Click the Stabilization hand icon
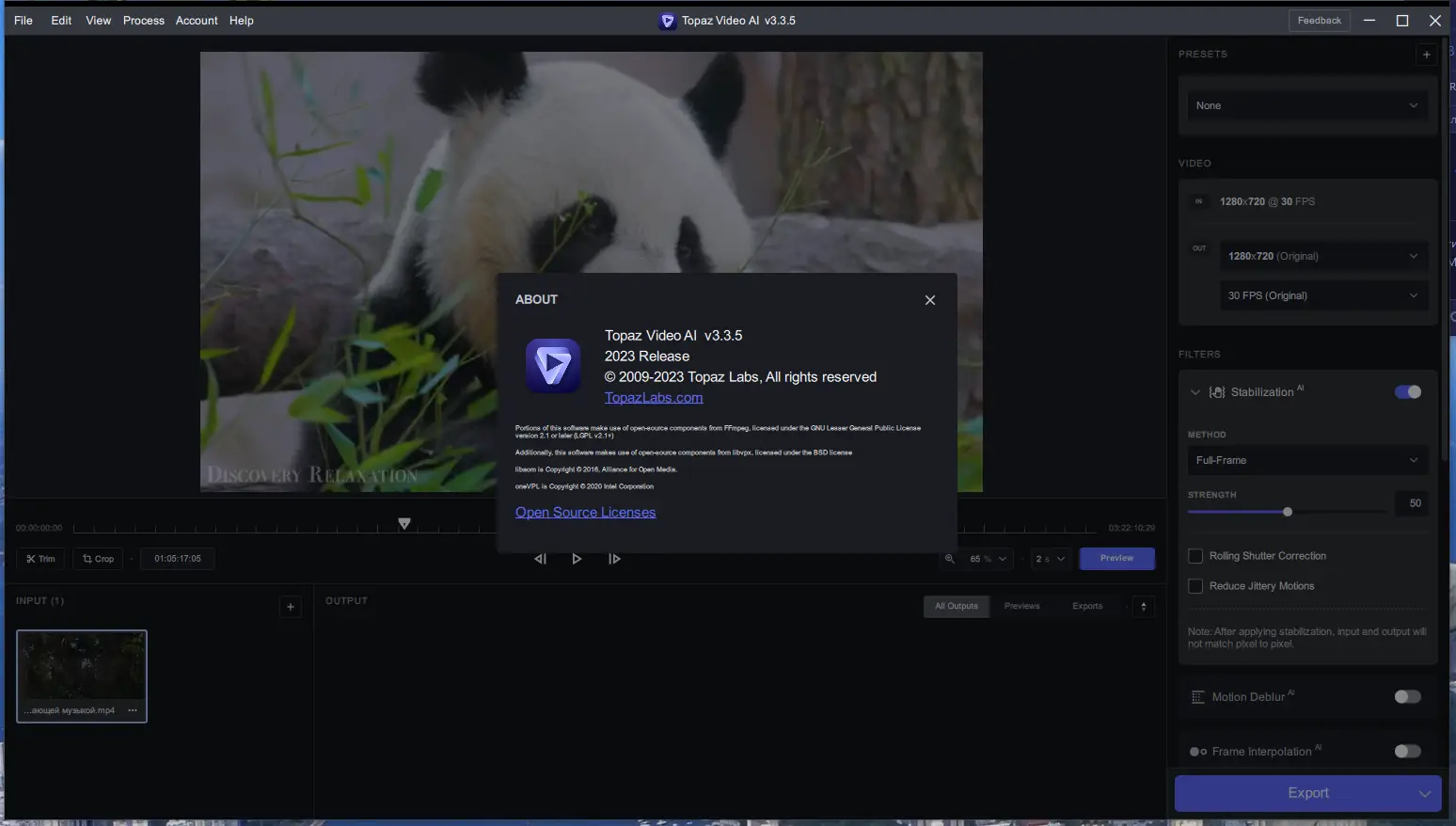The width and height of the screenshot is (1456, 826). tap(1217, 392)
